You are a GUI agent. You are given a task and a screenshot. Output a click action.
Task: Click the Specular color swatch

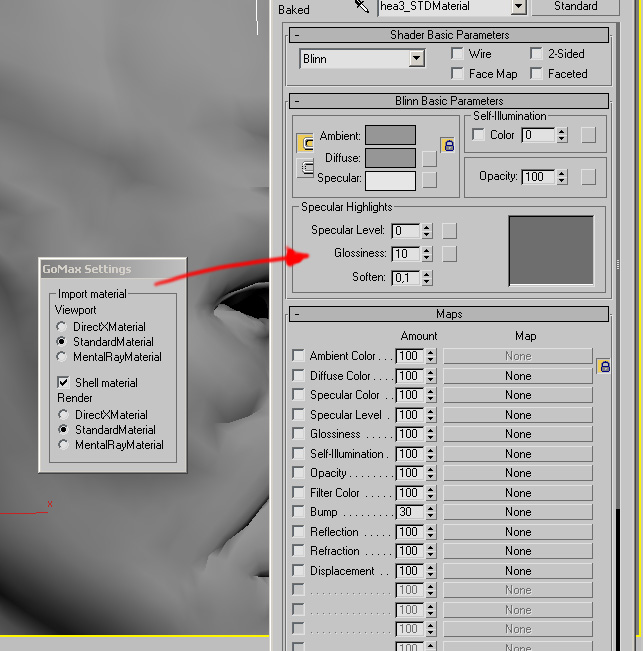click(390, 181)
